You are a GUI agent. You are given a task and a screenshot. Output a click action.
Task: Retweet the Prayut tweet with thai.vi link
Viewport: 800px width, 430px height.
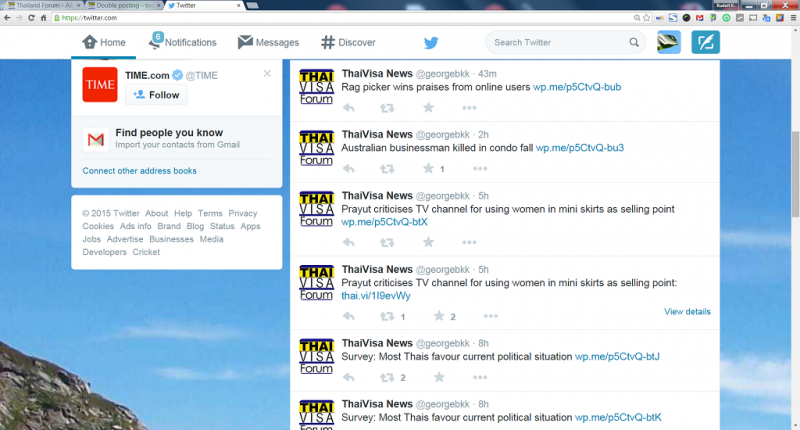click(x=387, y=316)
